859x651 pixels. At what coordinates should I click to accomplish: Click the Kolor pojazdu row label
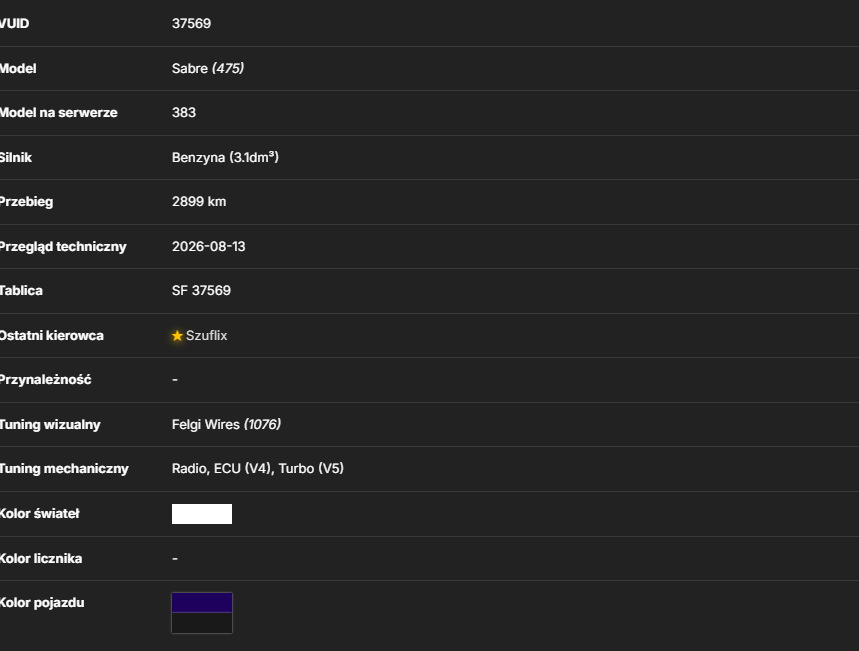(42, 603)
